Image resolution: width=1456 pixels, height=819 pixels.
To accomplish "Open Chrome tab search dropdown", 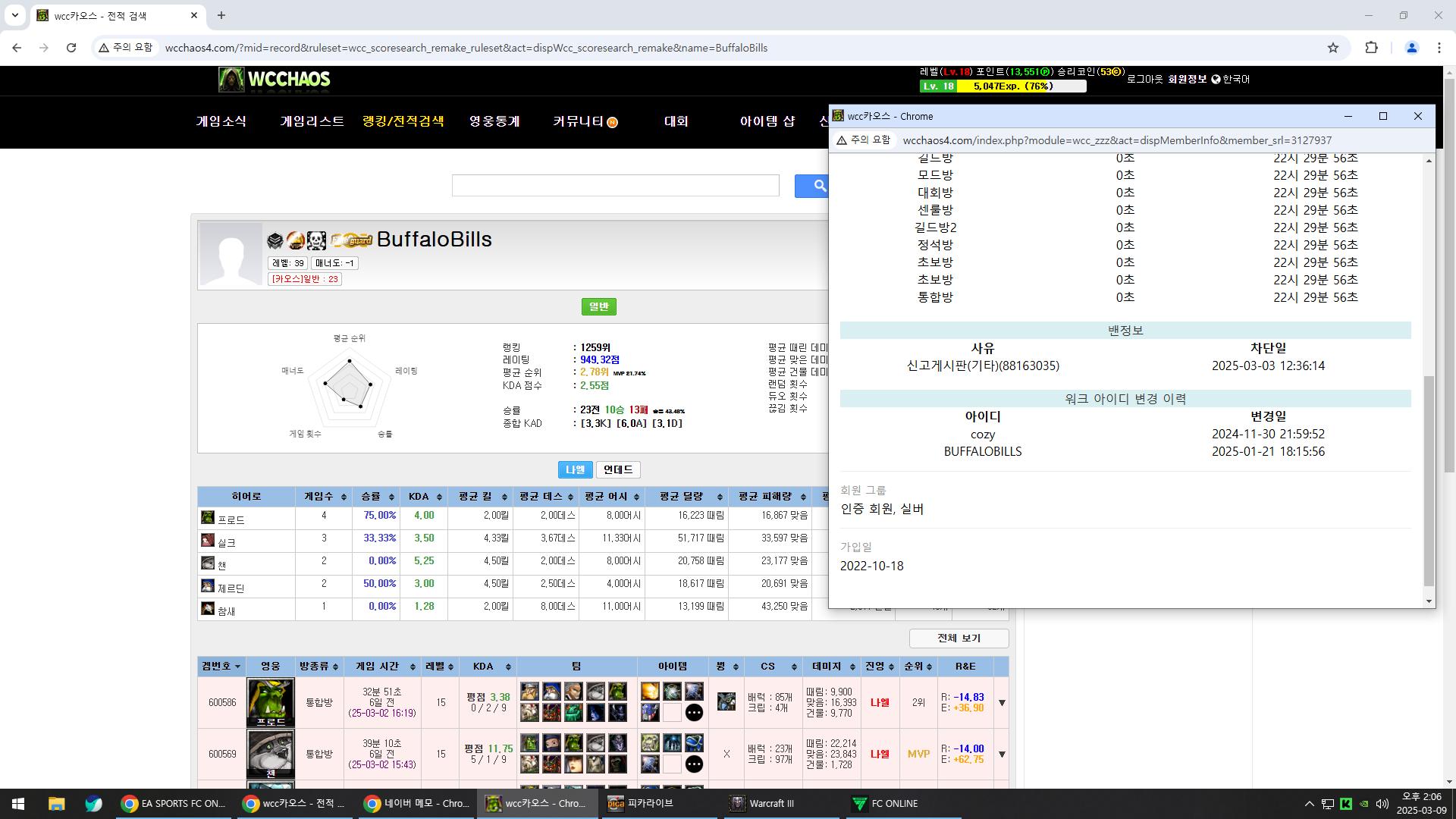I will click(14, 15).
